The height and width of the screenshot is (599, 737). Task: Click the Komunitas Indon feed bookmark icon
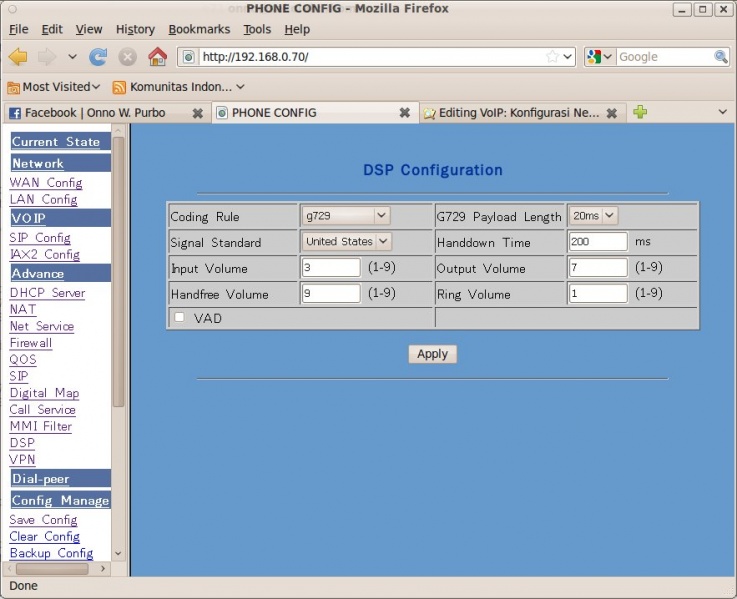pos(119,87)
